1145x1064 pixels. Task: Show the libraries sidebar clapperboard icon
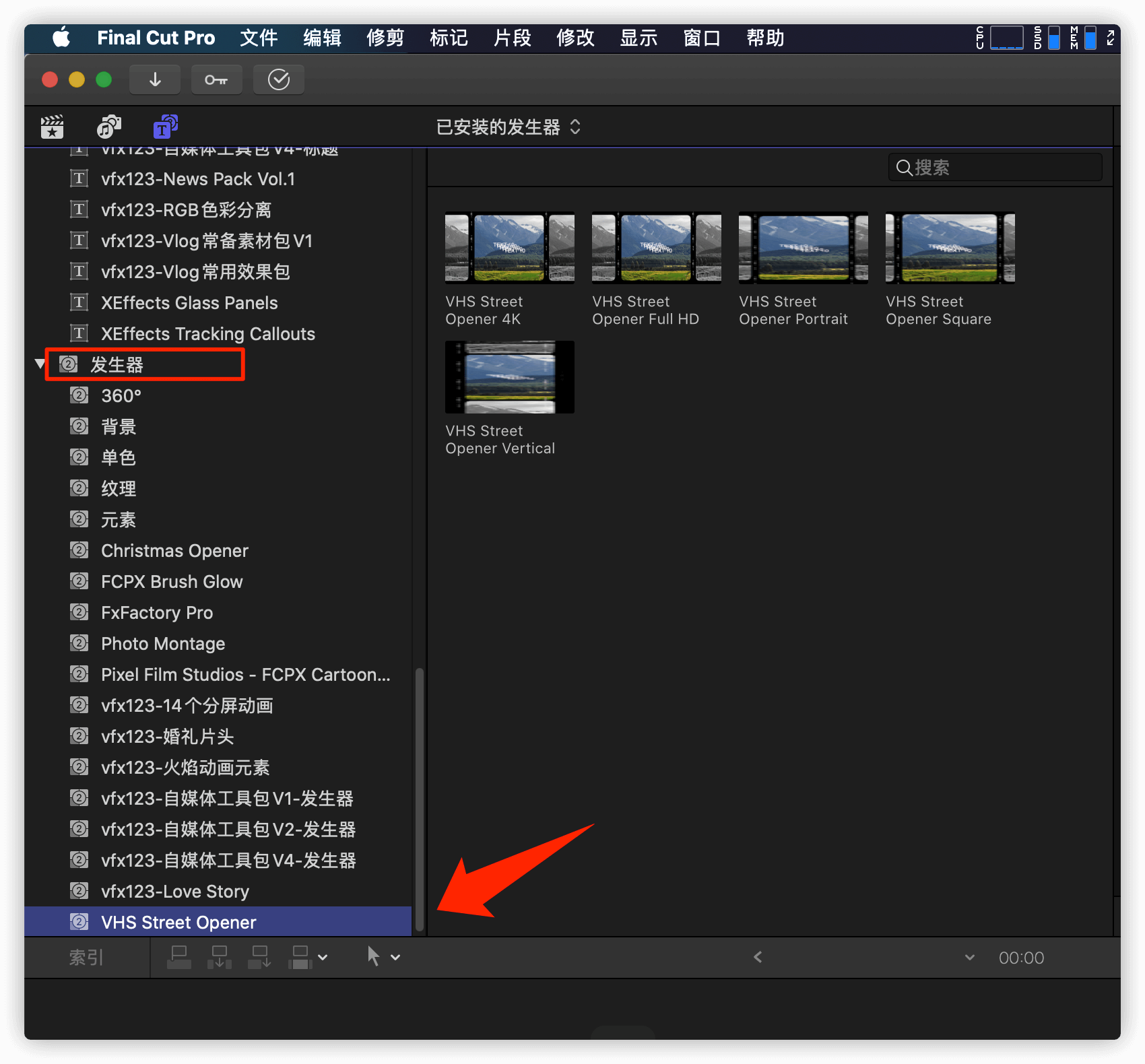[52, 127]
